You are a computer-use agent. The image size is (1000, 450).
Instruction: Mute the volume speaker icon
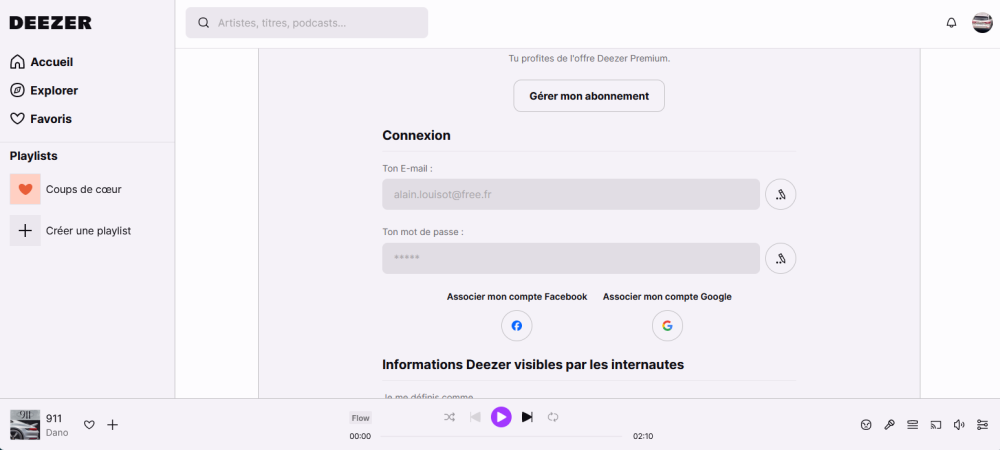point(959,425)
